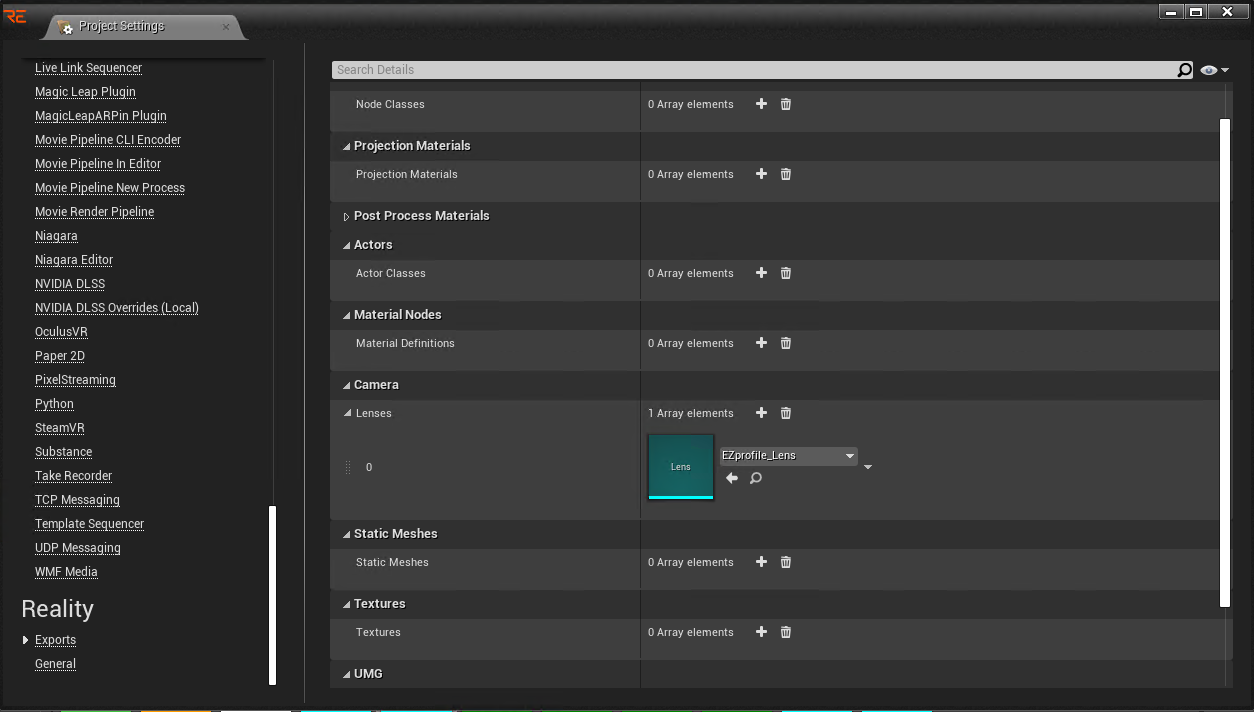1254x712 pixels.
Task: Expand the Post Process Materials section
Action: 346,216
